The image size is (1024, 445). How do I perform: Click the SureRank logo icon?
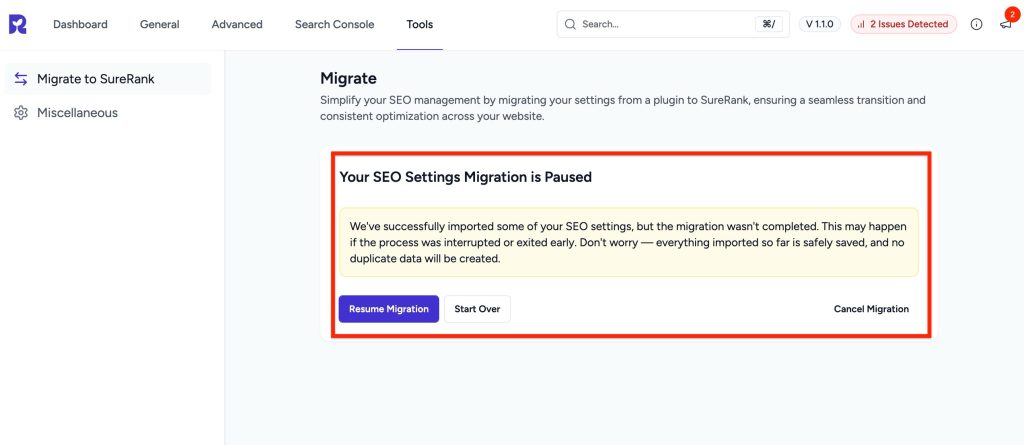click(x=18, y=24)
